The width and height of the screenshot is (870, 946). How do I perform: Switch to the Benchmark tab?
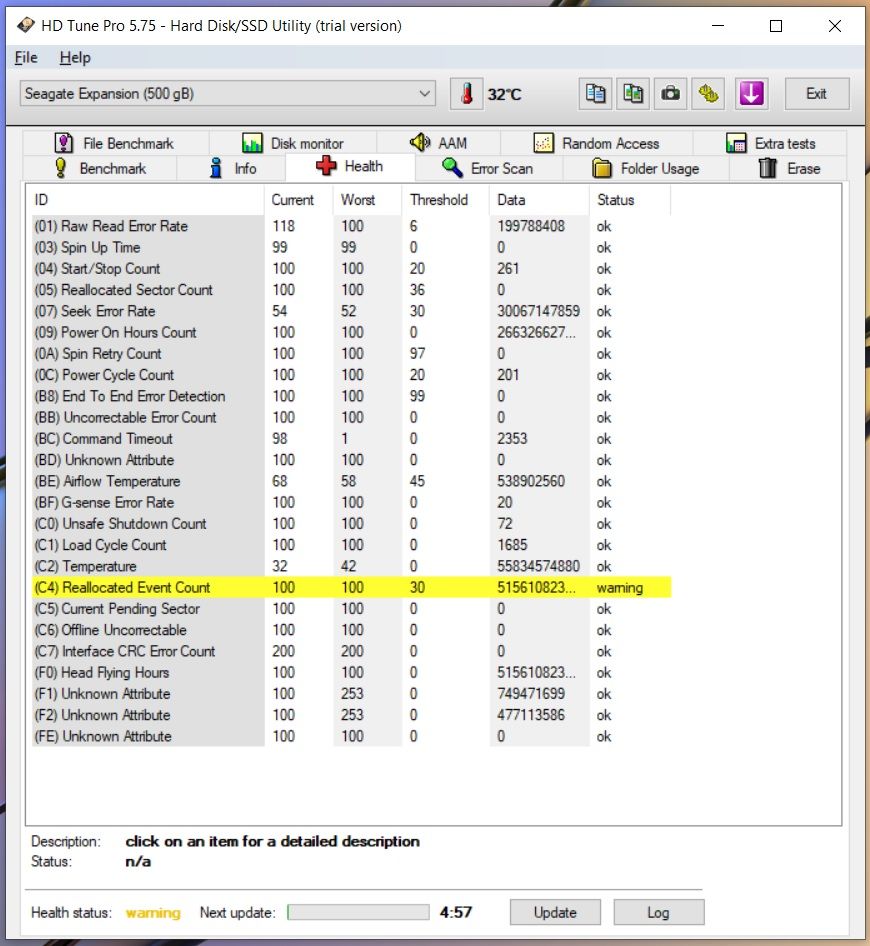[x=100, y=168]
